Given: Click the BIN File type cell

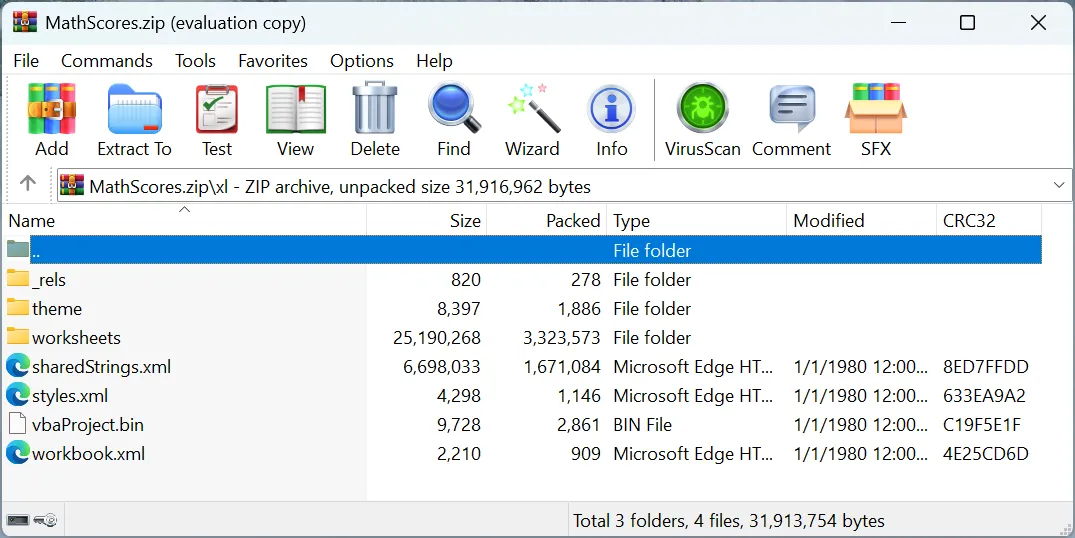Looking at the screenshot, I should (x=642, y=425).
